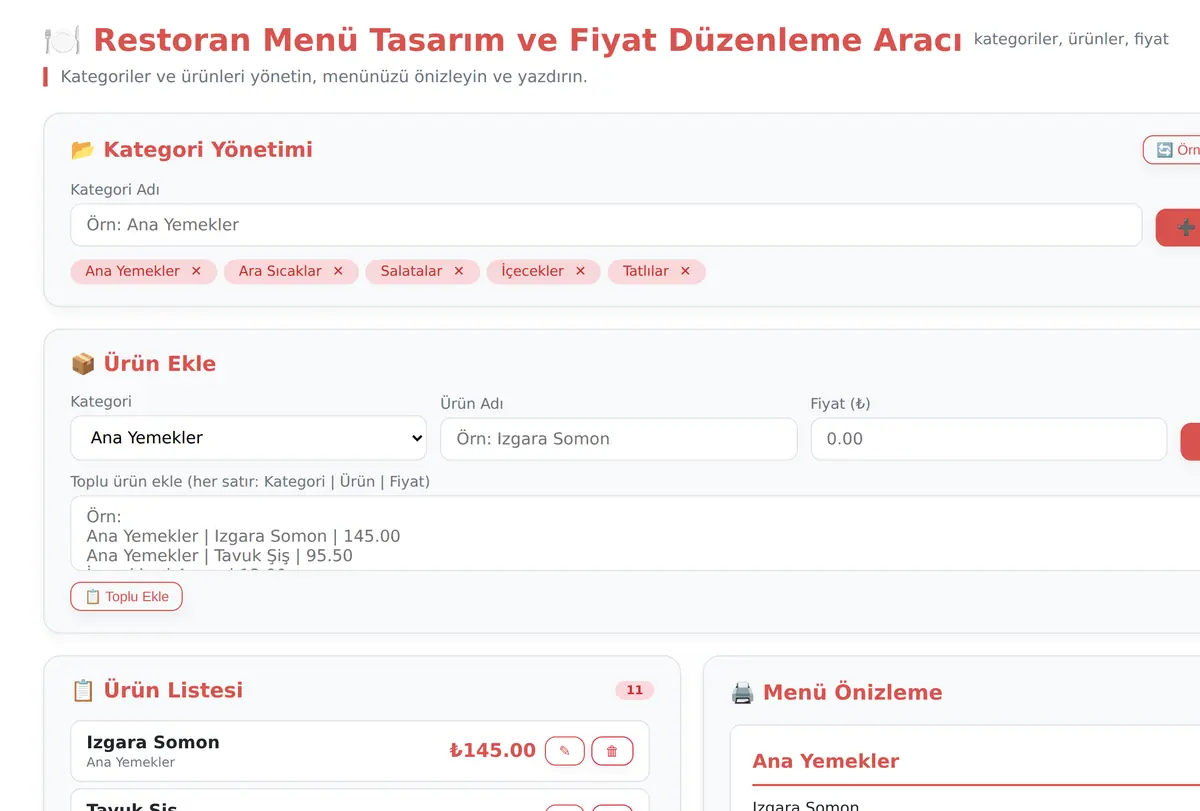The image size is (1200, 811).
Task: Click the İçecekler category chip label
Action: (532, 271)
